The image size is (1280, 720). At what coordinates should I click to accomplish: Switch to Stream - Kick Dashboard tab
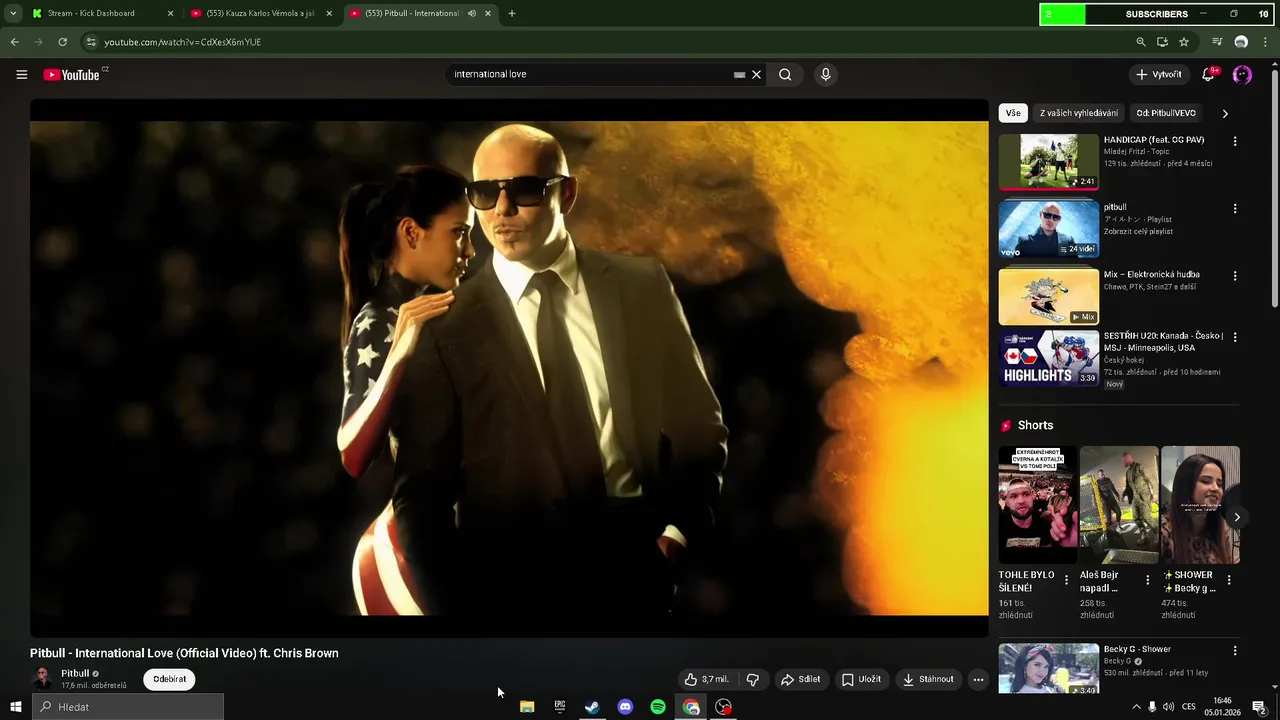pyautogui.click(x=102, y=13)
